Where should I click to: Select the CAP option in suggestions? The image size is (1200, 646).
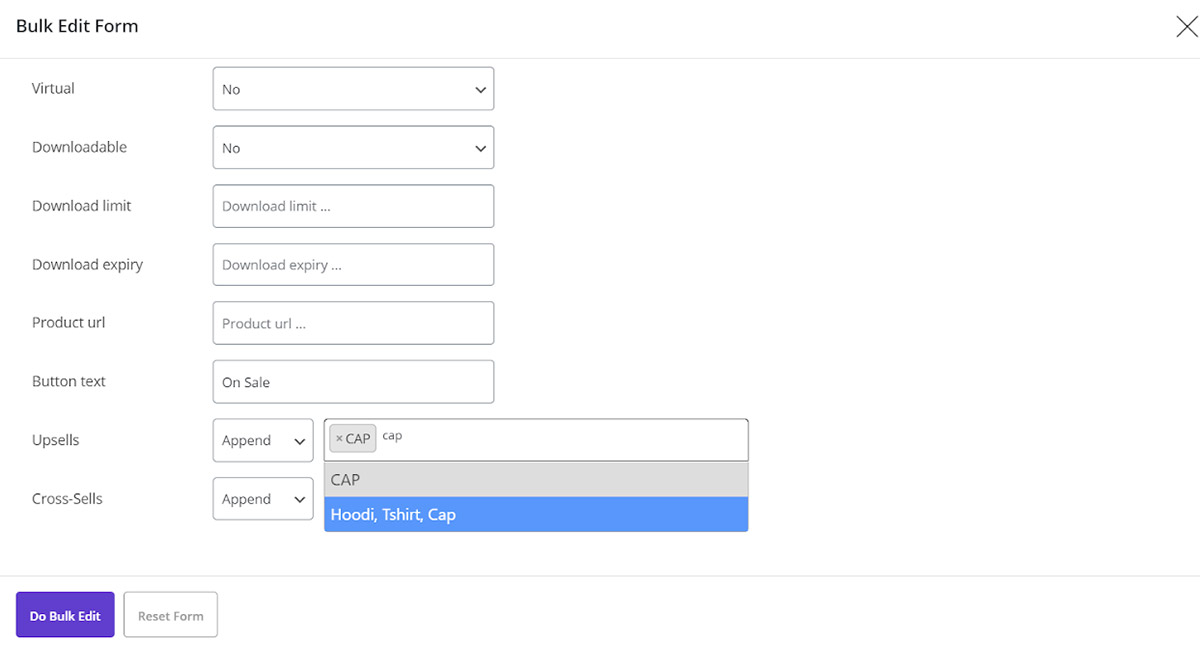tap(536, 480)
